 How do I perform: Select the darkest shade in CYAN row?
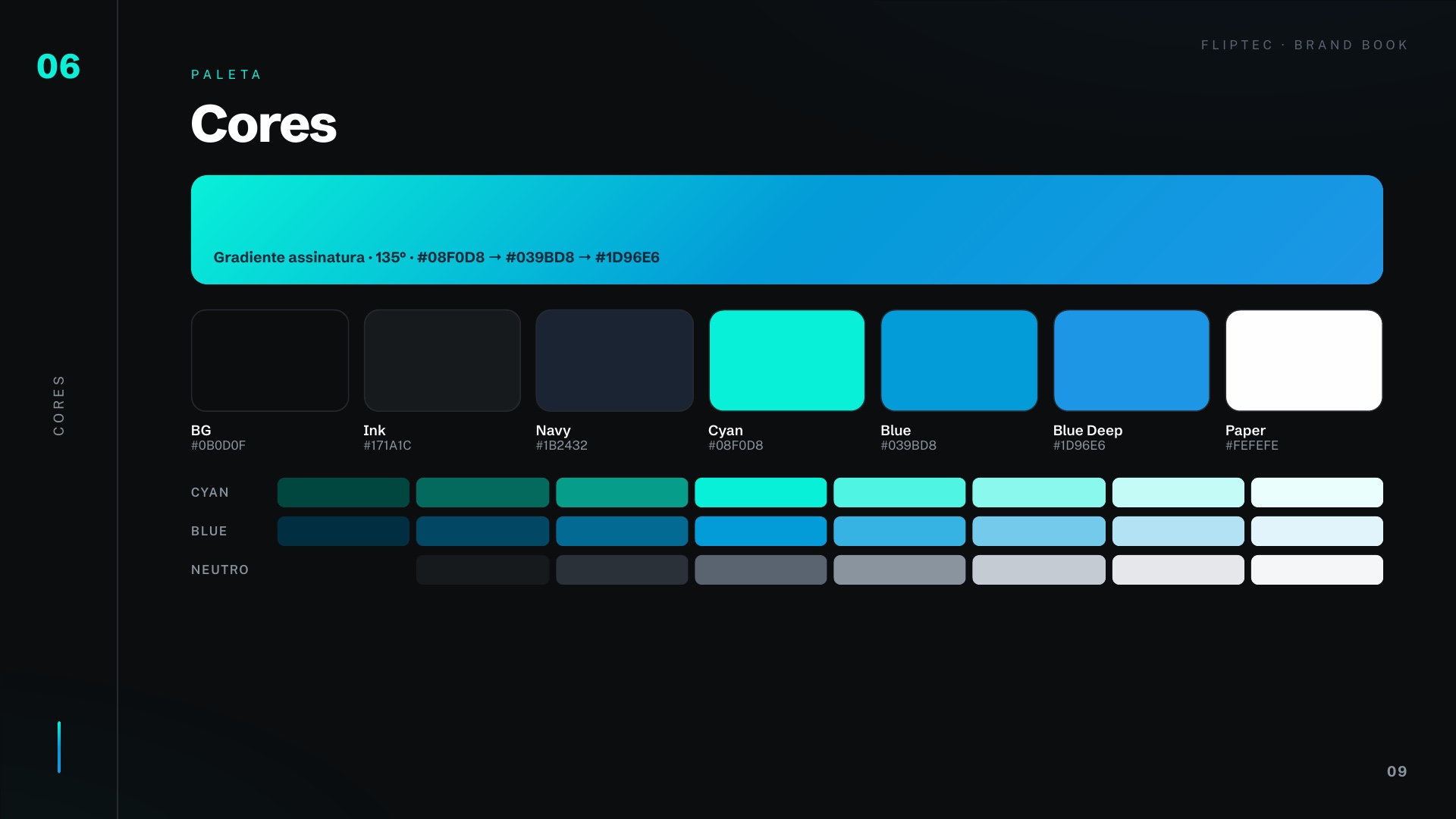click(344, 492)
